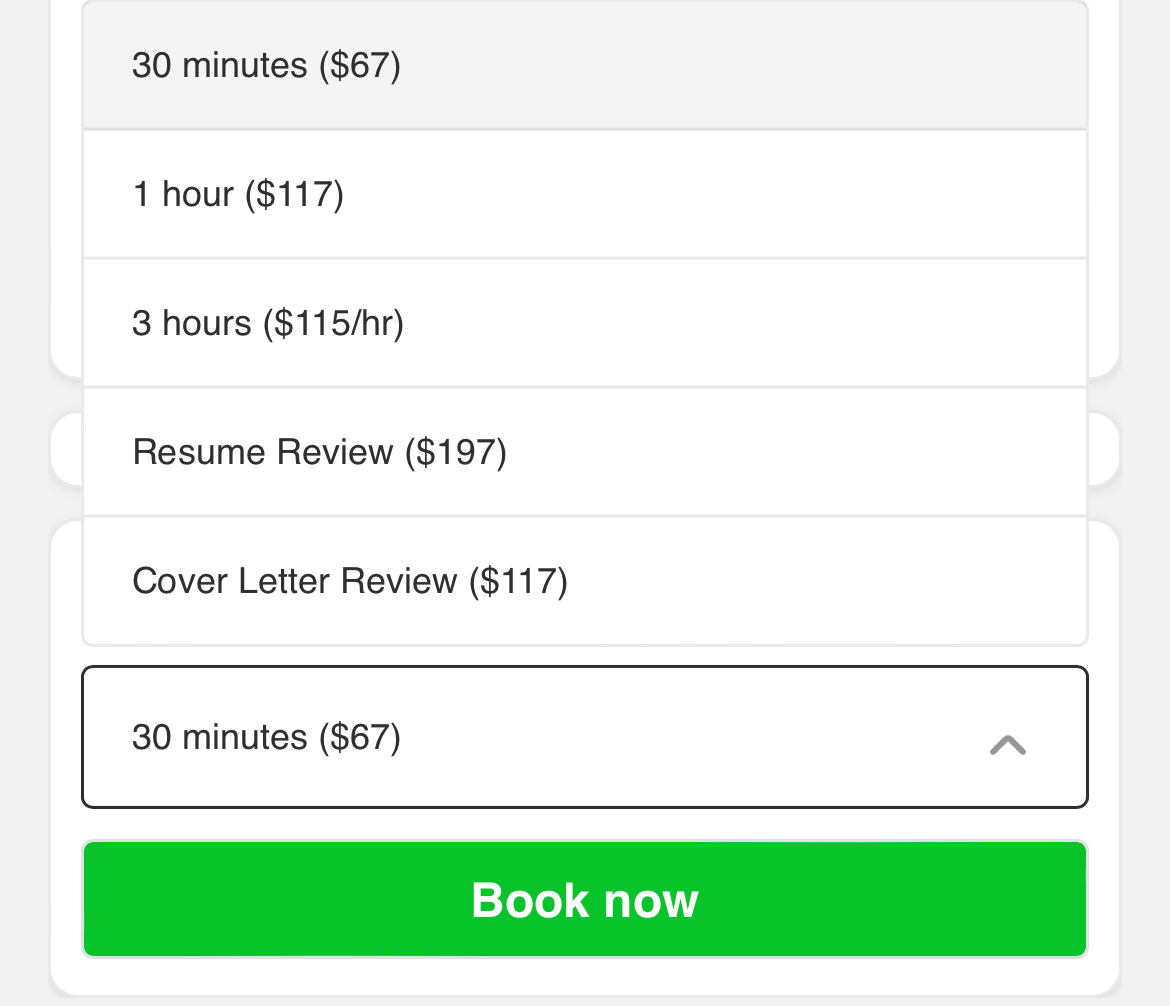Screen dimensions: 1170x1006
Task: Click the session type dropdown field
Action: pyautogui.click(x=584, y=737)
